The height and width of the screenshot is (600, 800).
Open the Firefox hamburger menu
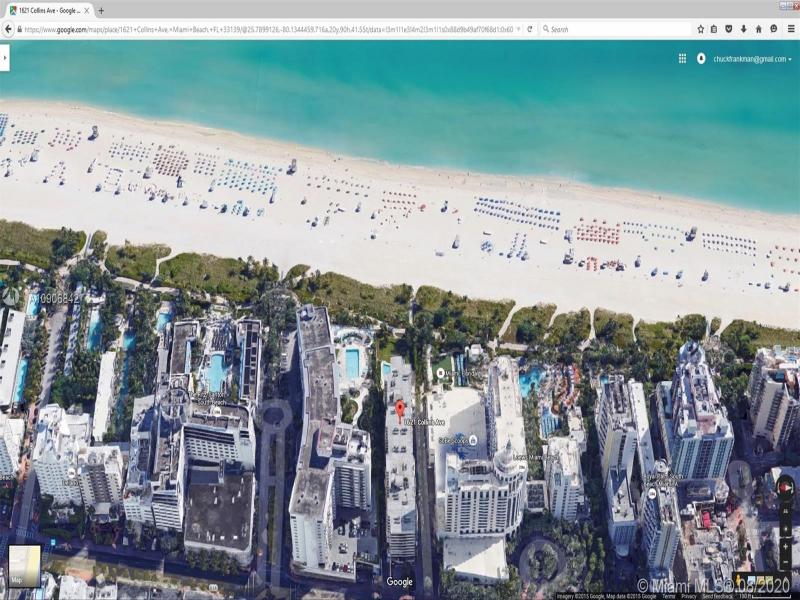pyautogui.click(x=790, y=29)
